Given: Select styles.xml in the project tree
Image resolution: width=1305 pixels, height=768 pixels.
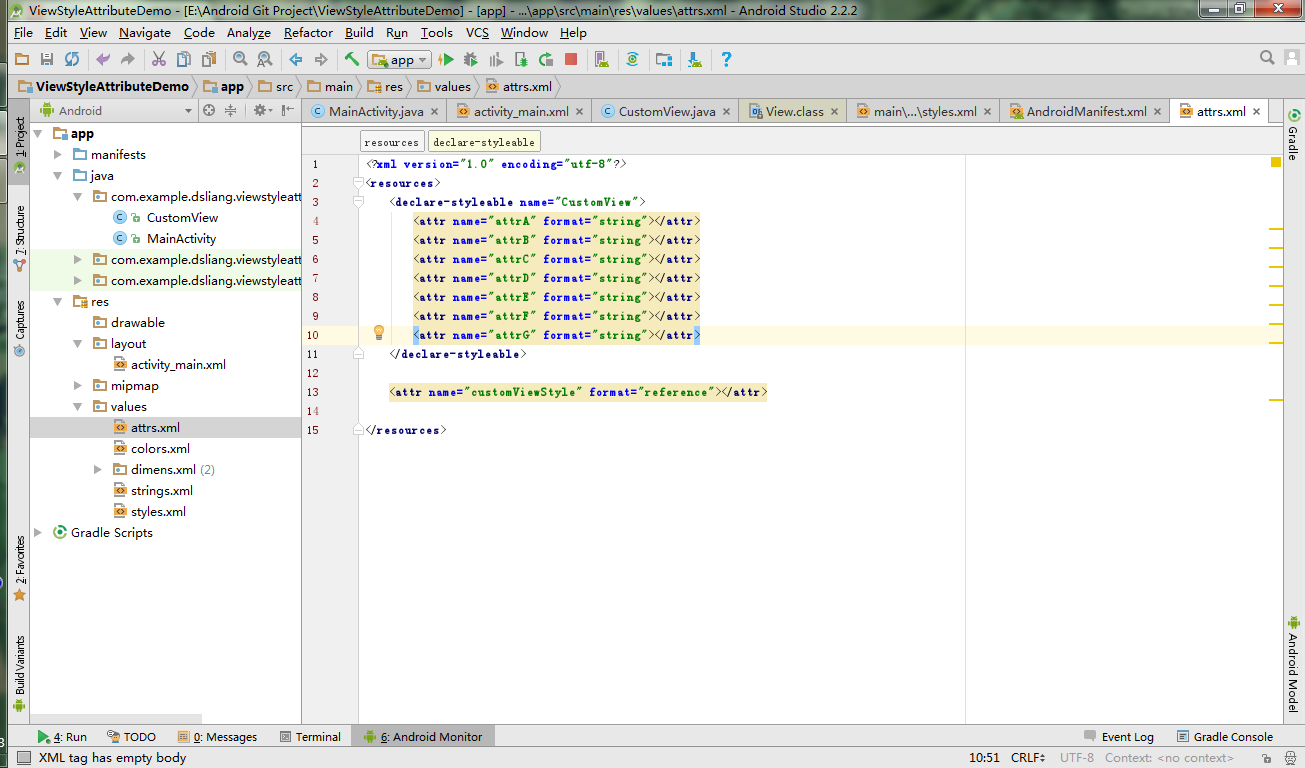Looking at the screenshot, I should tap(158, 511).
